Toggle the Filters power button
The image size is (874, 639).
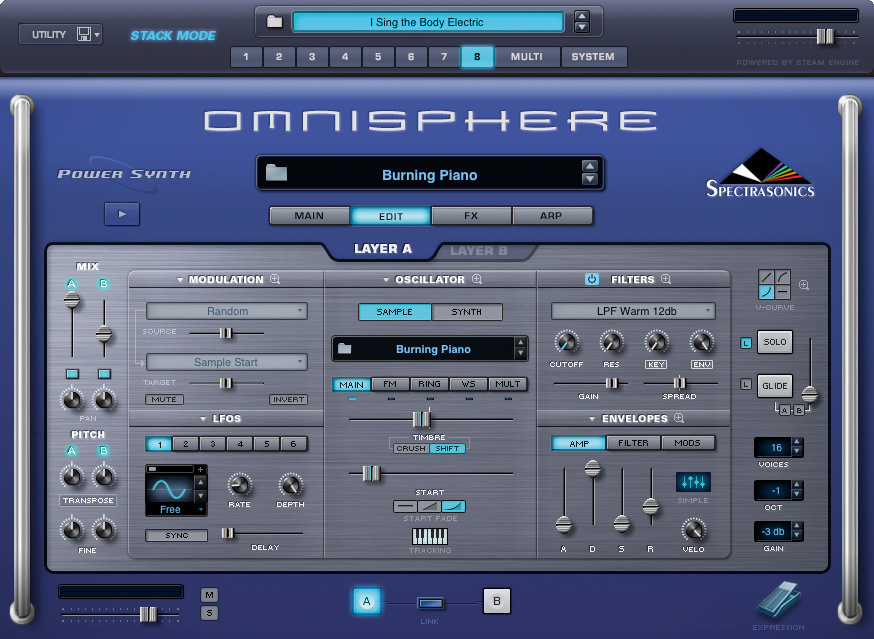[591, 279]
